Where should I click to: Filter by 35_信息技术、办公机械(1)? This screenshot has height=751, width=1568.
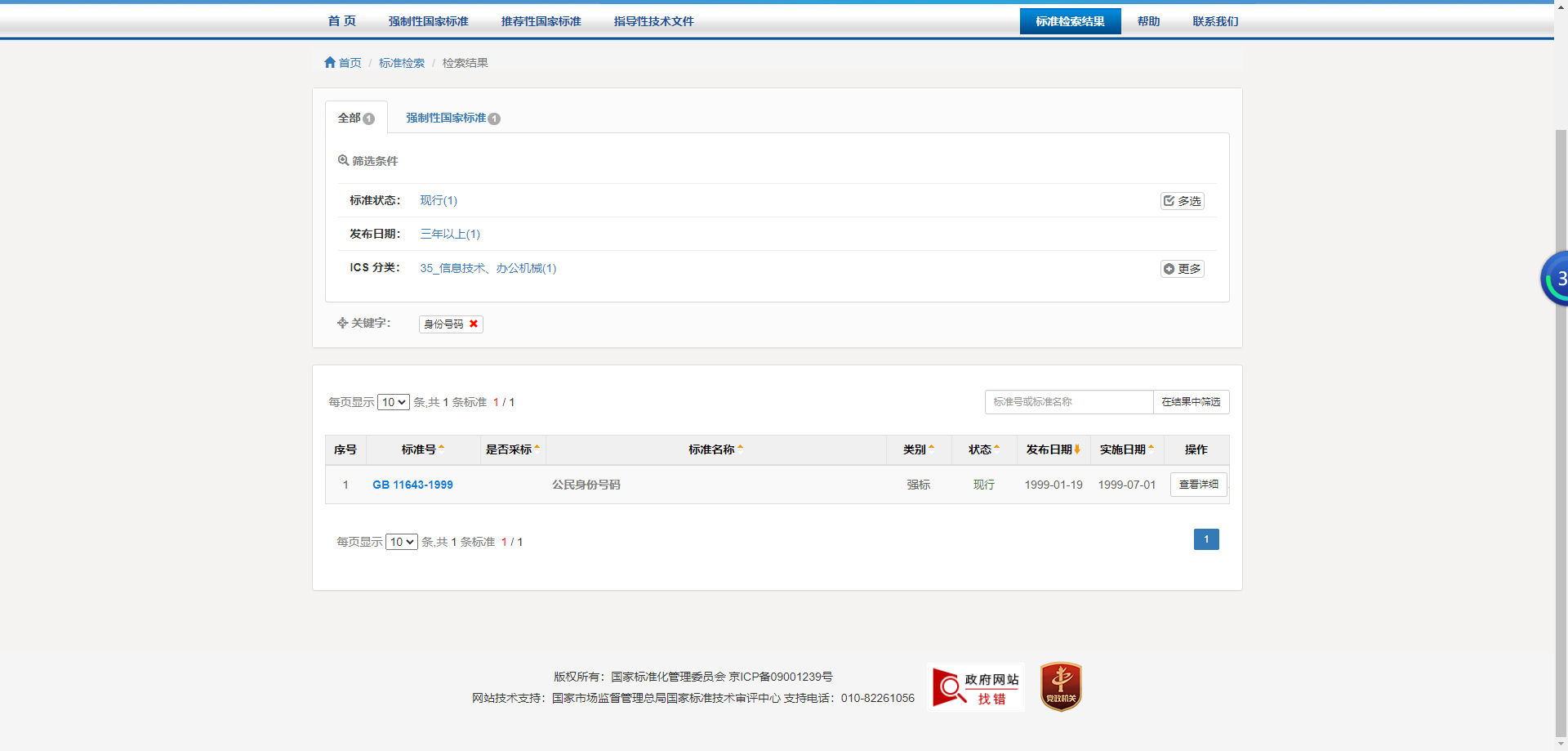click(488, 268)
